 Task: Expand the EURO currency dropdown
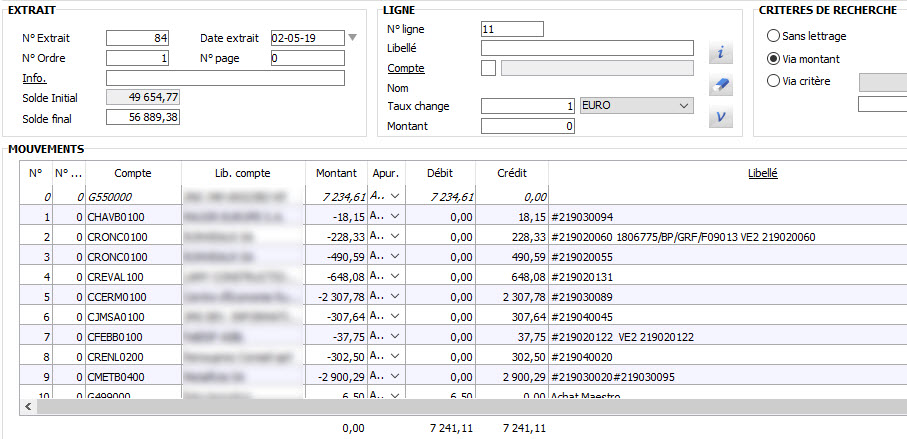(684, 106)
